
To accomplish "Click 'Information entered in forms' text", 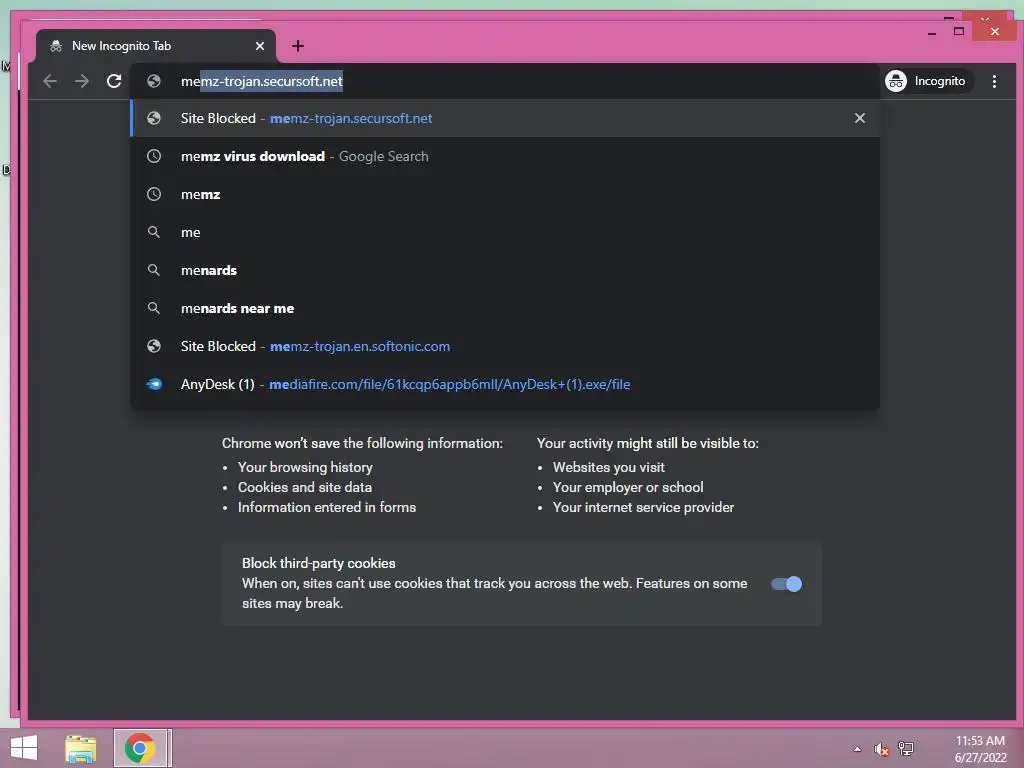I will [x=327, y=507].
